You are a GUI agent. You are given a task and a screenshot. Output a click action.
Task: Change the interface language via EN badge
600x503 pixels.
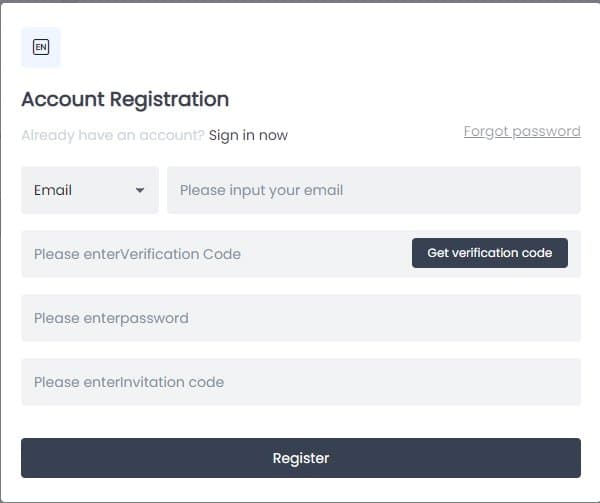pos(41,47)
